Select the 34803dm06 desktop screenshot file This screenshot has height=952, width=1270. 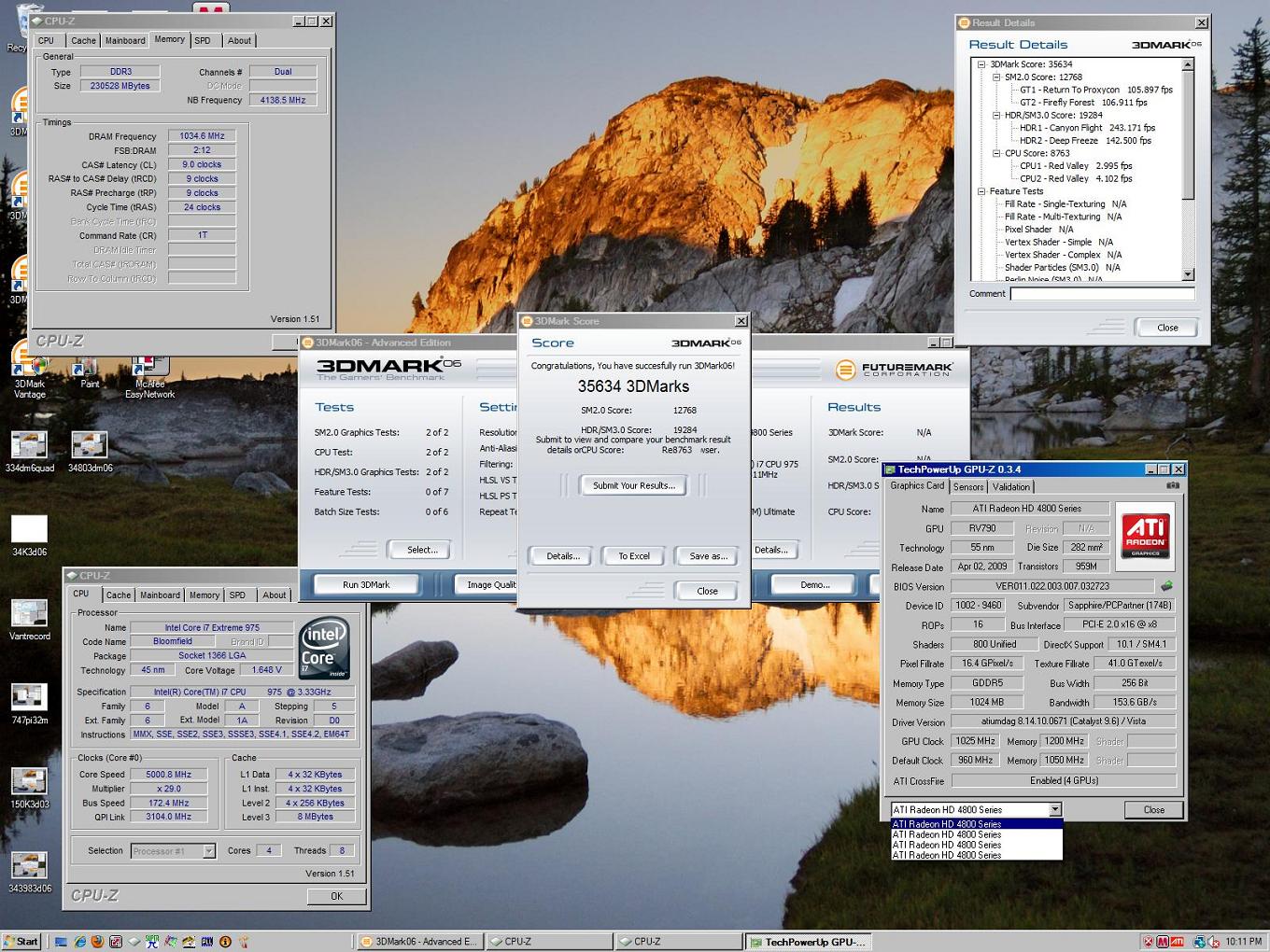pyautogui.click(x=90, y=453)
